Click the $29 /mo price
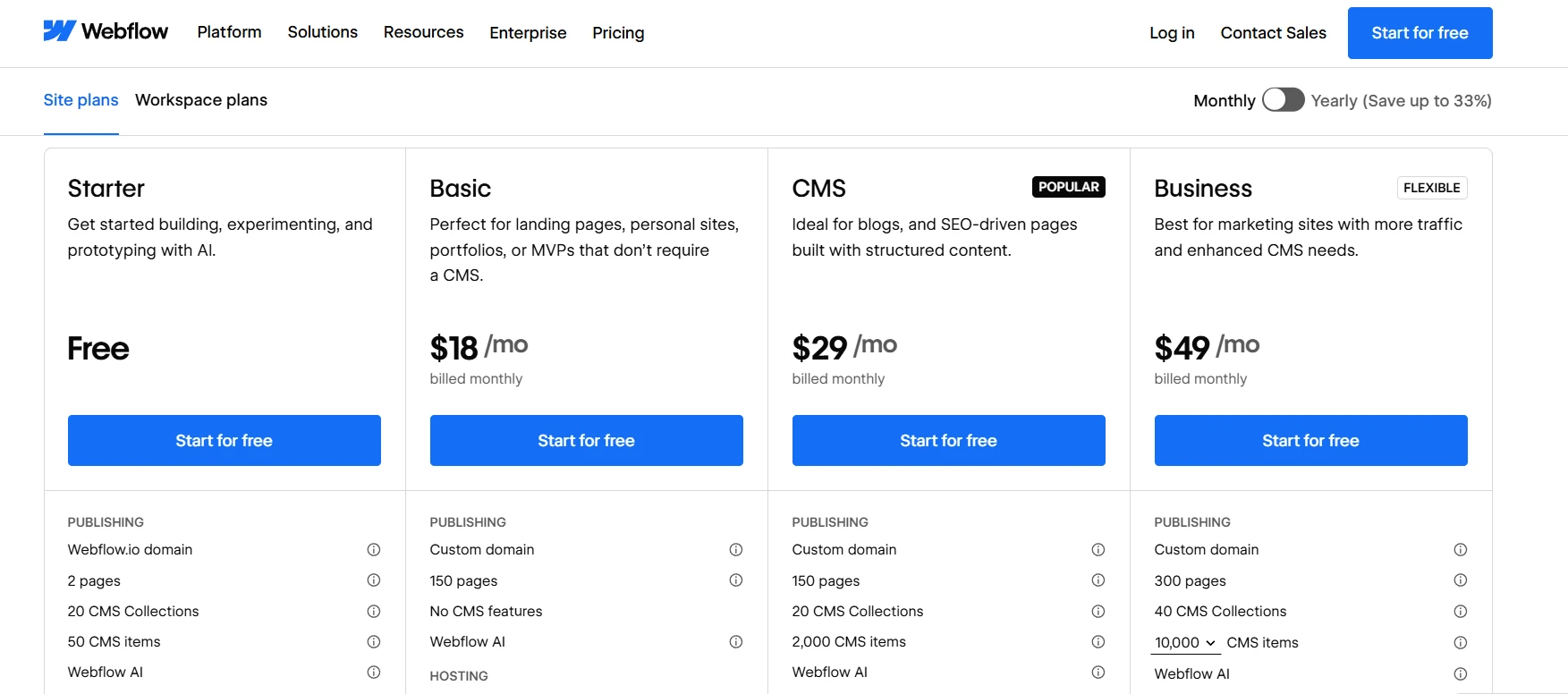 [844, 347]
